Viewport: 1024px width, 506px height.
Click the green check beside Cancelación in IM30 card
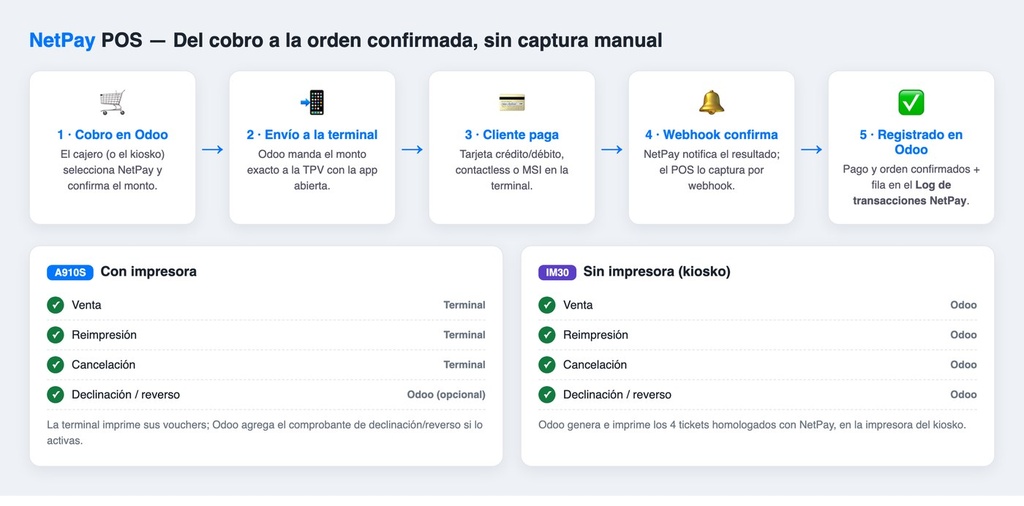tap(547, 364)
